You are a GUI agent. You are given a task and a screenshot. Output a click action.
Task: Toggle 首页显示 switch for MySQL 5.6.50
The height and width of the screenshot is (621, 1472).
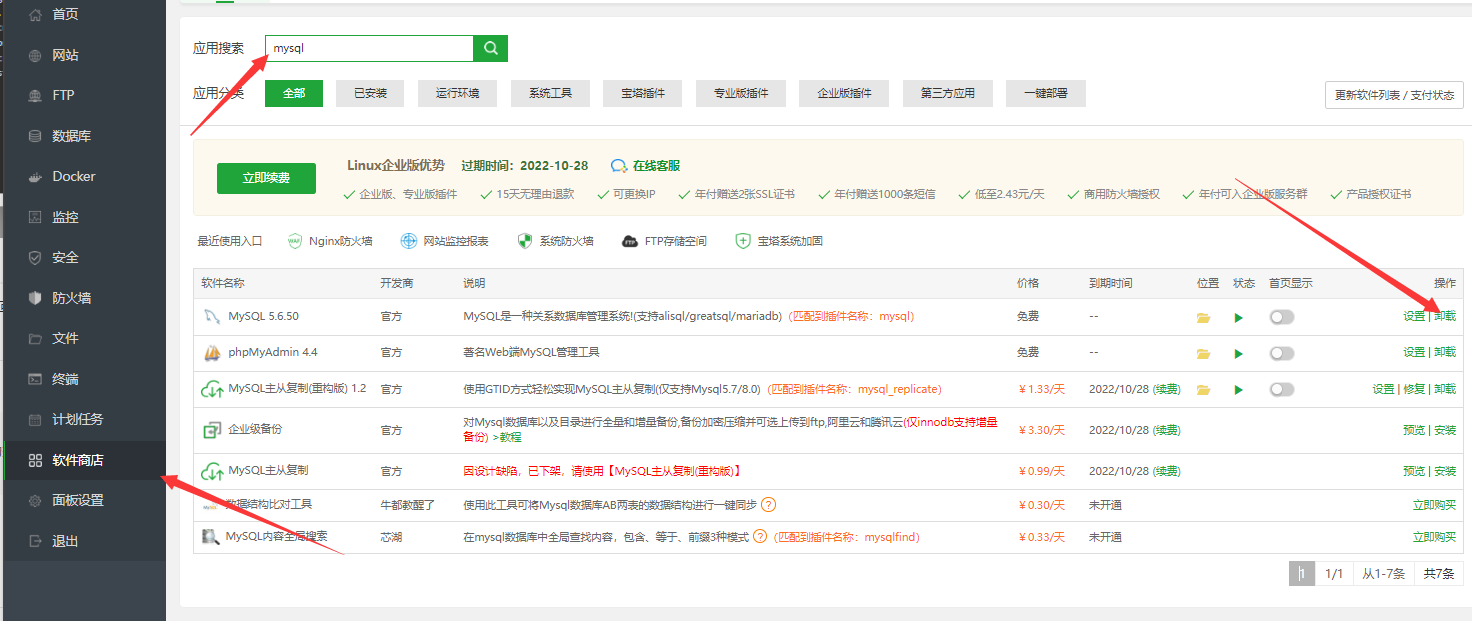pyautogui.click(x=1281, y=317)
